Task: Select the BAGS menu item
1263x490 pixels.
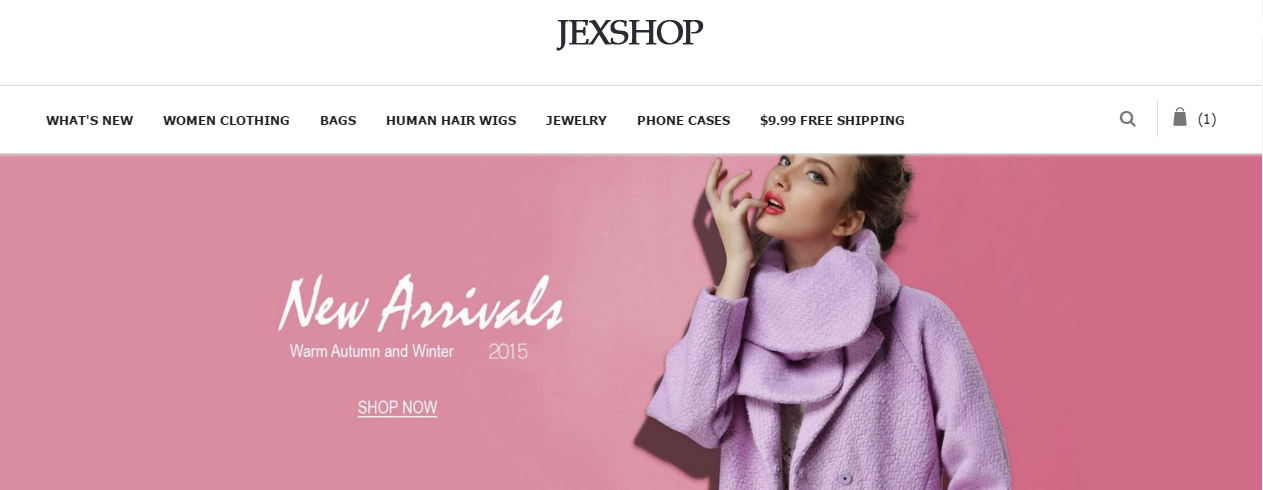Action: pyautogui.click(x=338, y=120)
